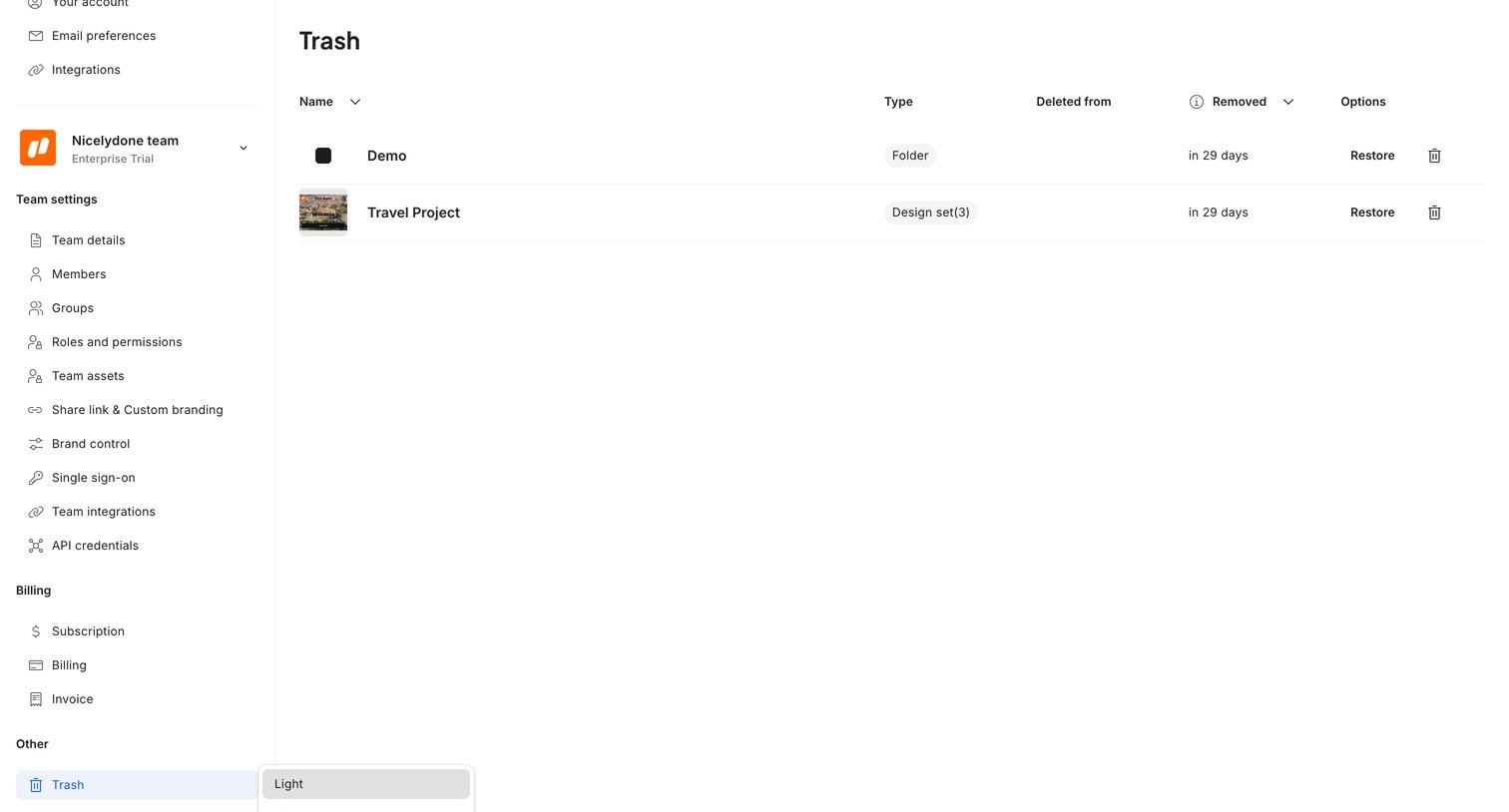Viewport: 1509px width, 812px height.
Task: Go to Team assets
Action: tap(137, 376)
